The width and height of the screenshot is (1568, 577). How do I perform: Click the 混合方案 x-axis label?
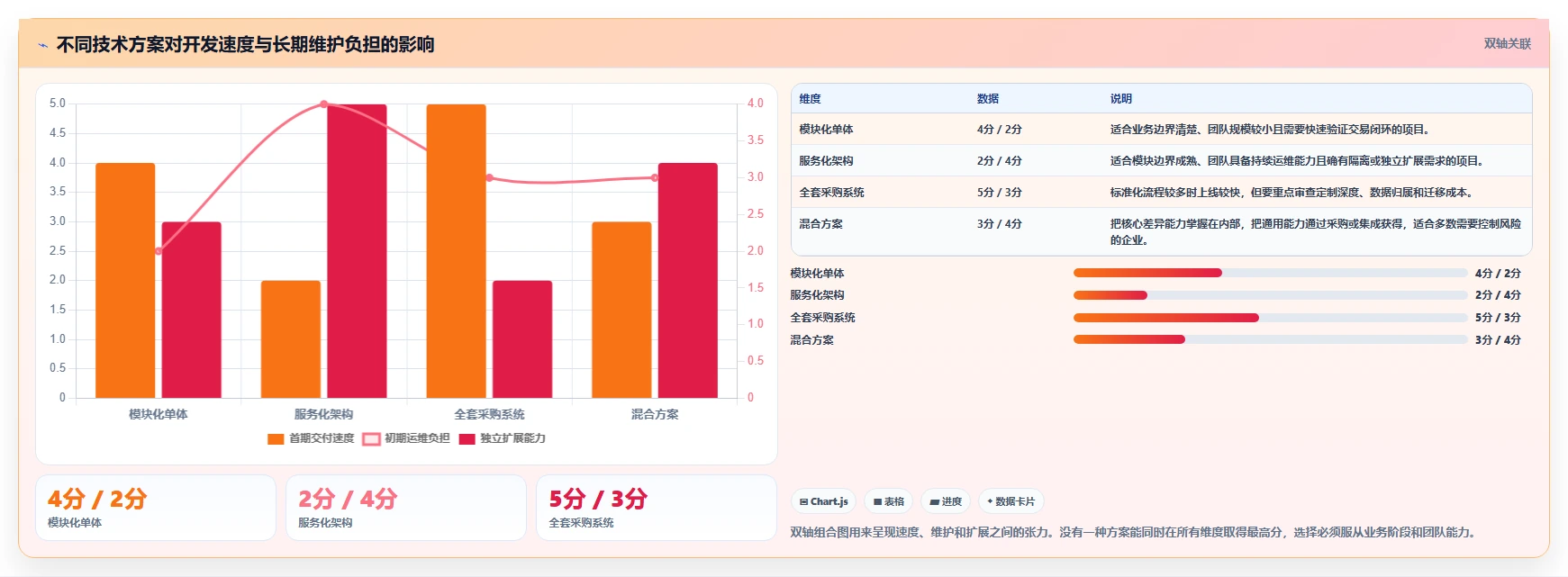point(655,414)
